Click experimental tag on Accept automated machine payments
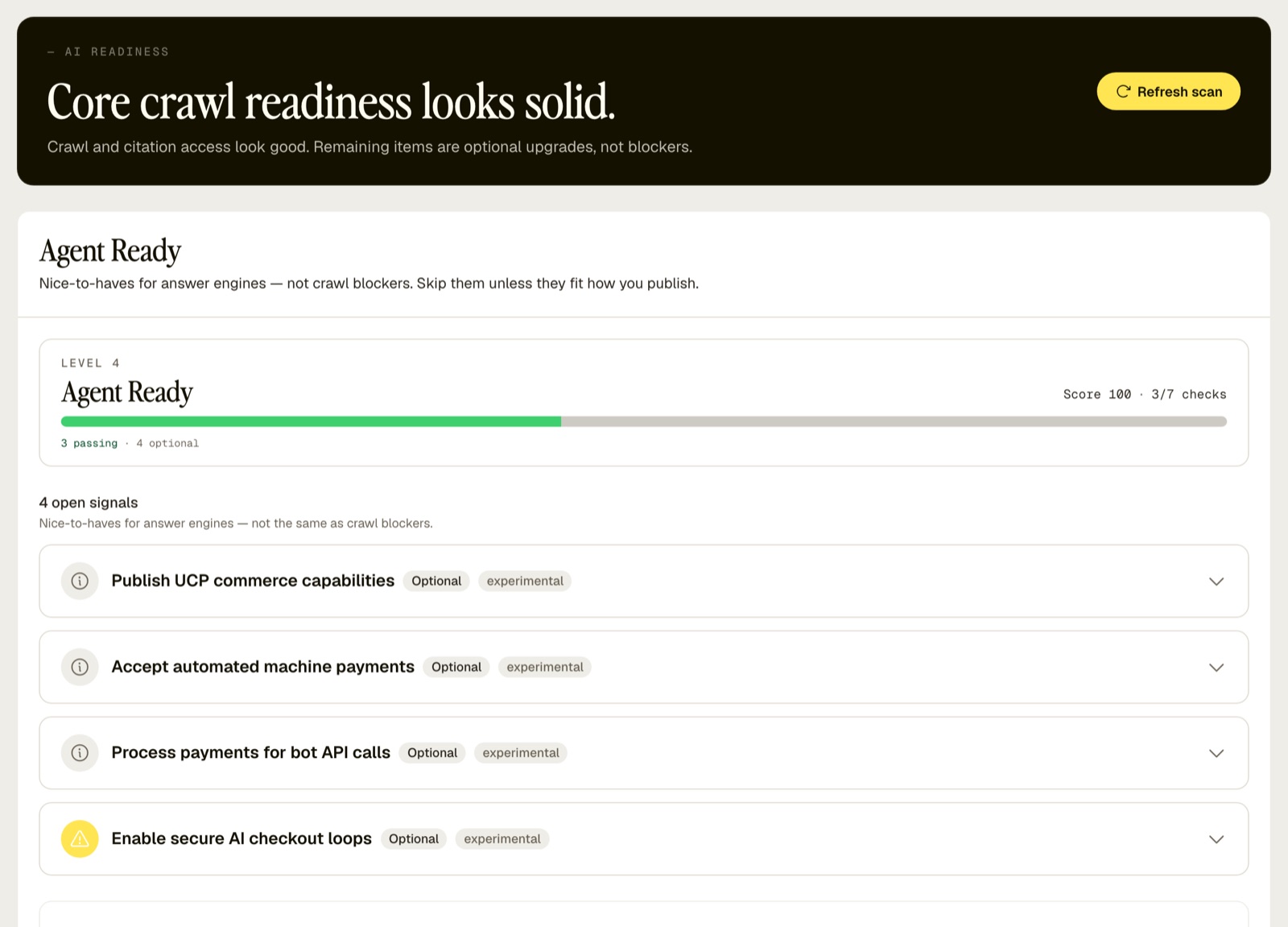 545,667
